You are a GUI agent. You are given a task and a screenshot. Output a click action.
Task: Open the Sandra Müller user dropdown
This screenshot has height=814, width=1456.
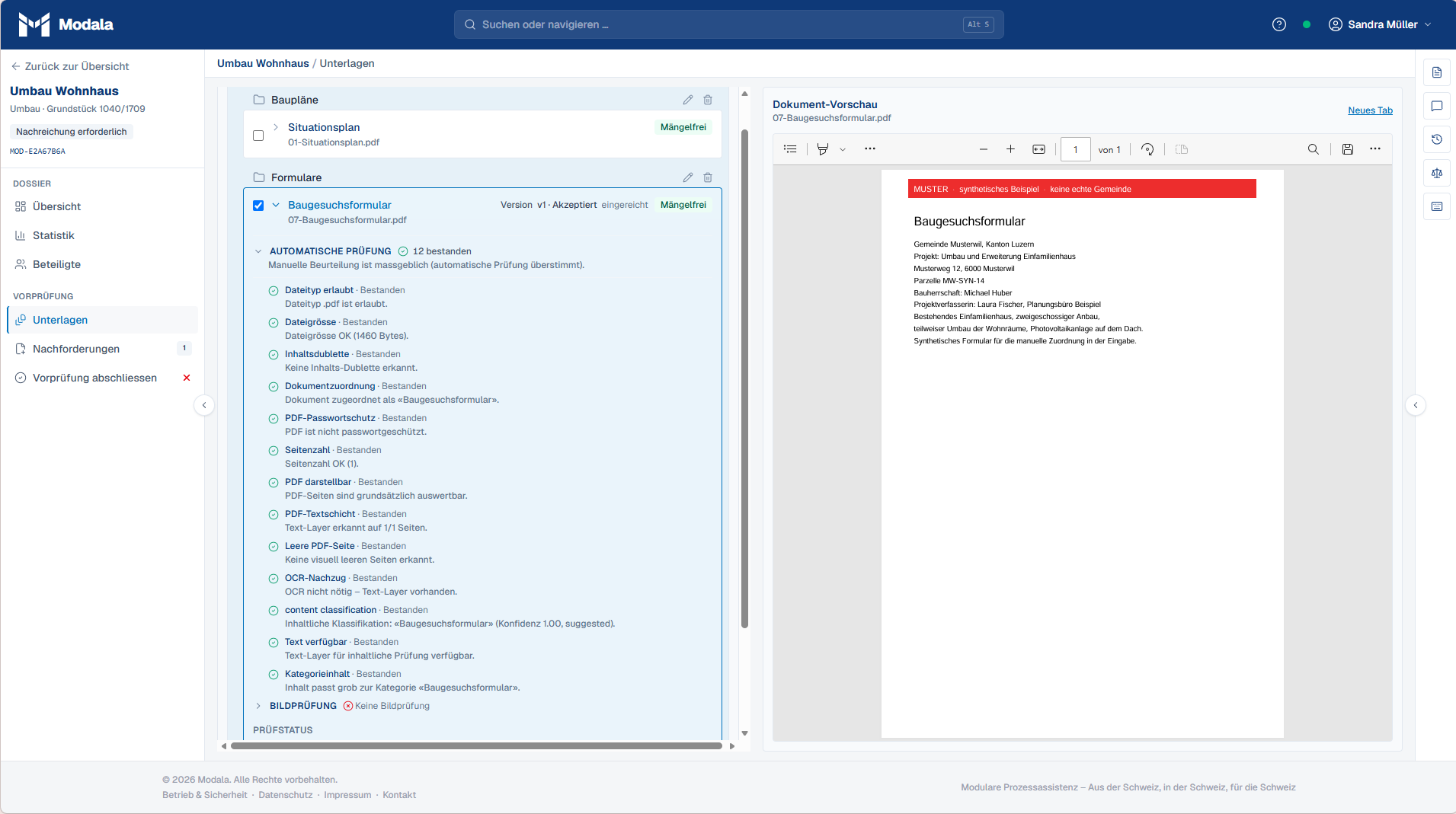point(1380,24)
